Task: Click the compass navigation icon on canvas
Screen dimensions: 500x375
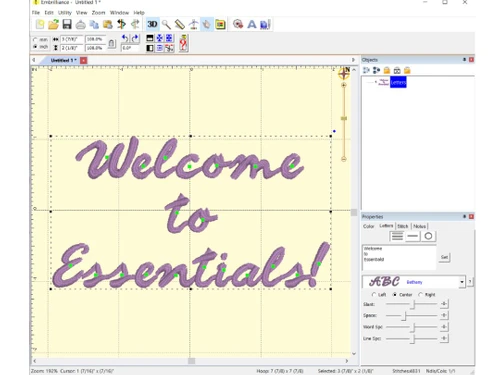Action: [x=344, y=73]
